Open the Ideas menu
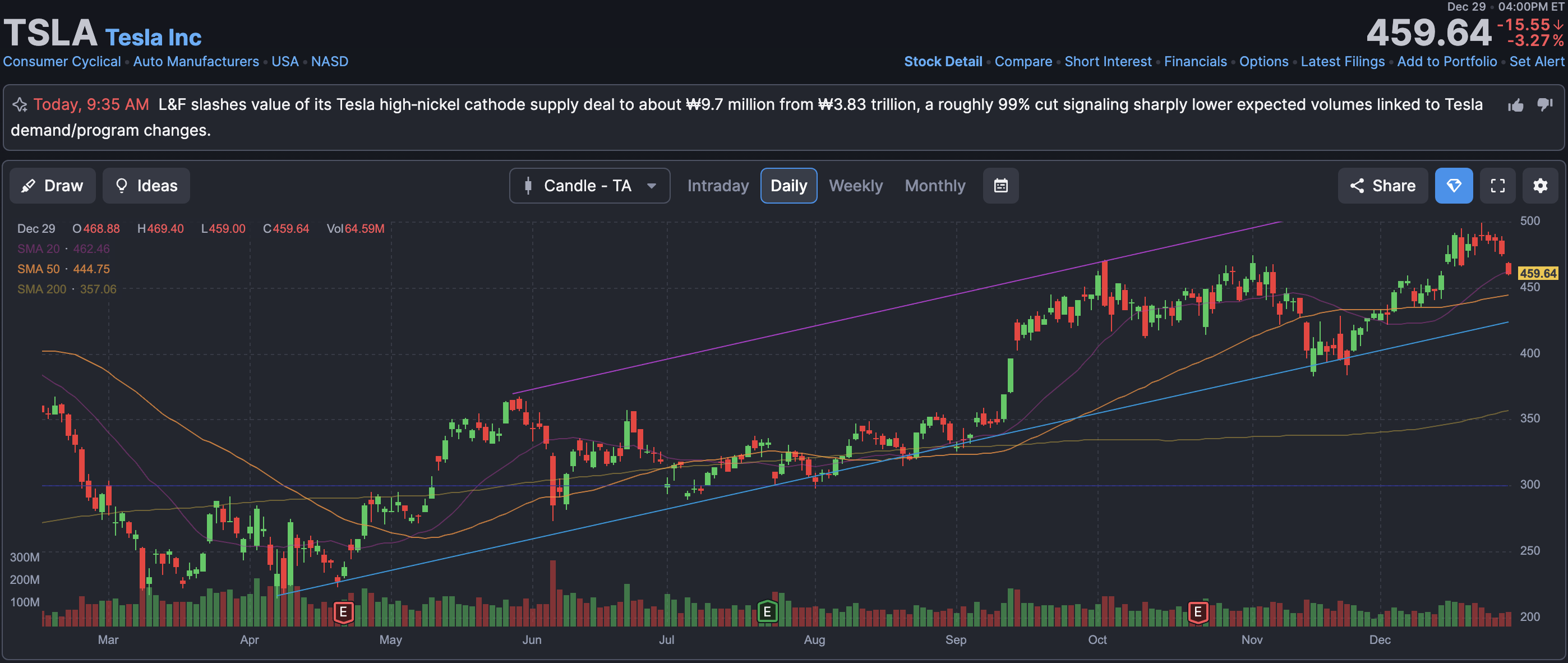Image resolution: width=1568 pixels, height=663 pixels. coord(146,186)
